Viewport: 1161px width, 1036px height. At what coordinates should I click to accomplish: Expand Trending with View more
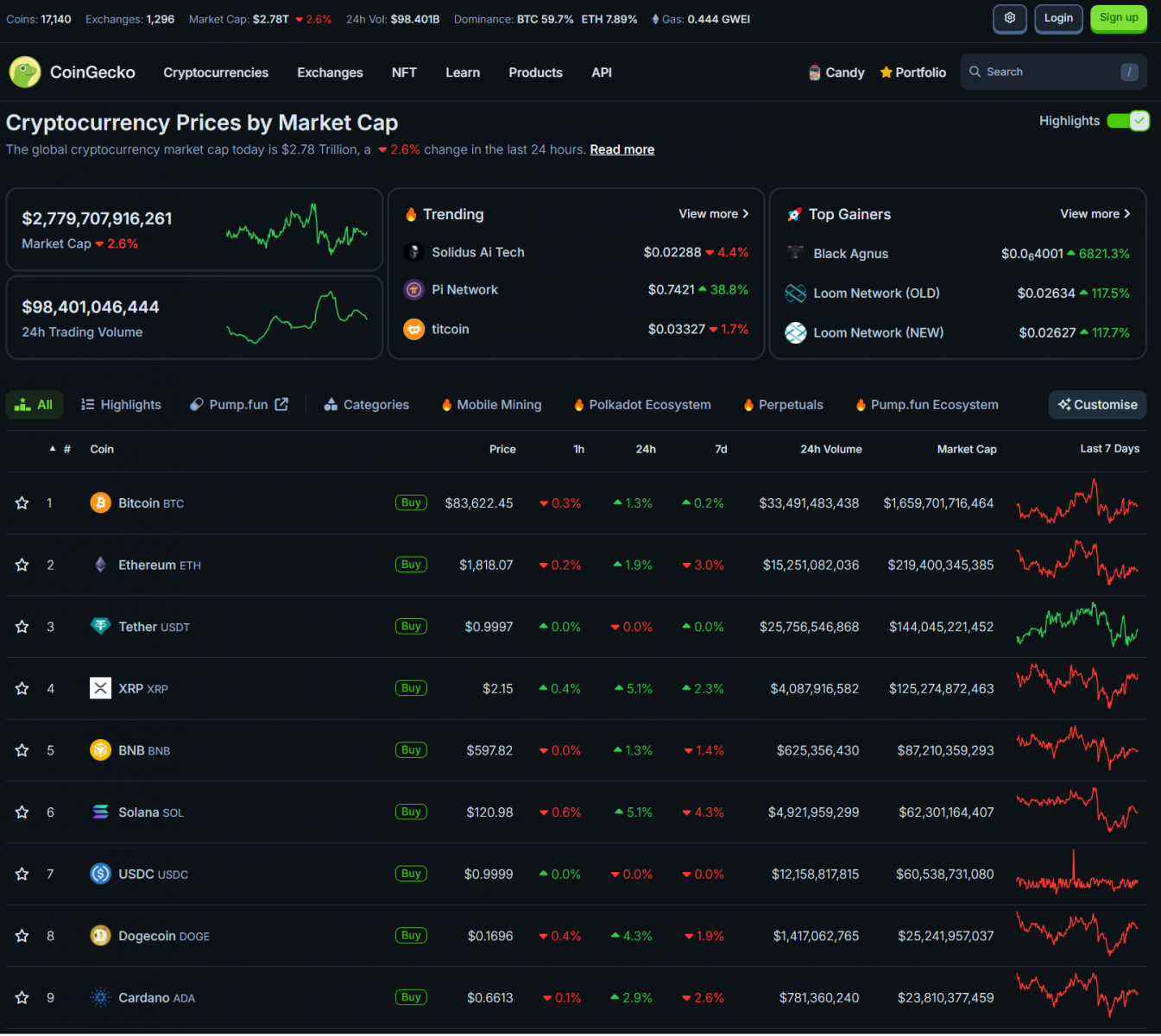[x=713, y=214]
